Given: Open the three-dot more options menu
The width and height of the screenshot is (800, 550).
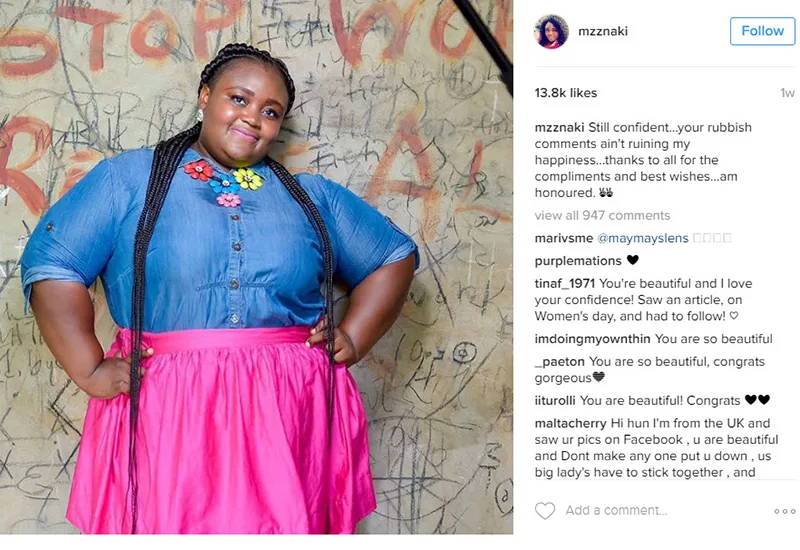Looking at the screenshot, I should 784,511.
